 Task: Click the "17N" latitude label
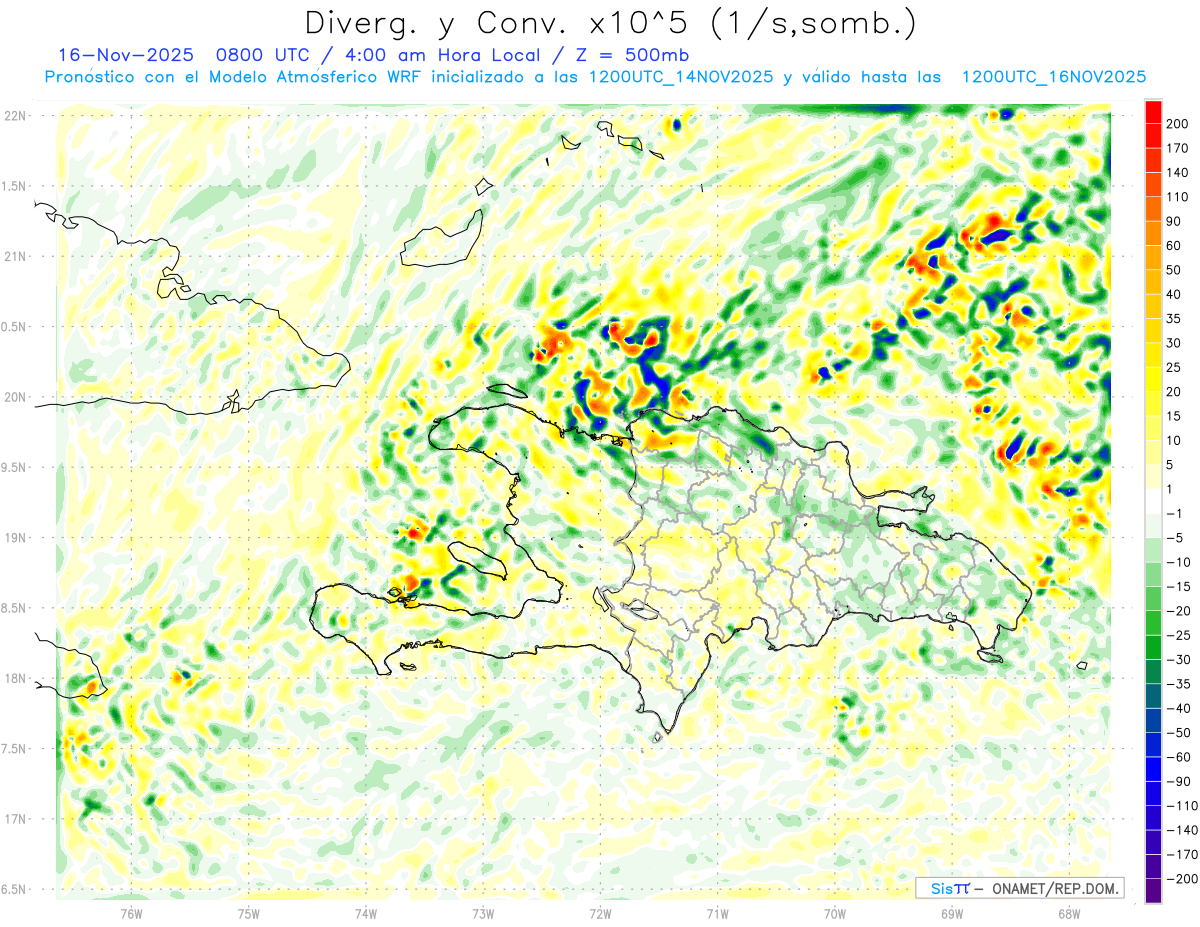(14, 820)
